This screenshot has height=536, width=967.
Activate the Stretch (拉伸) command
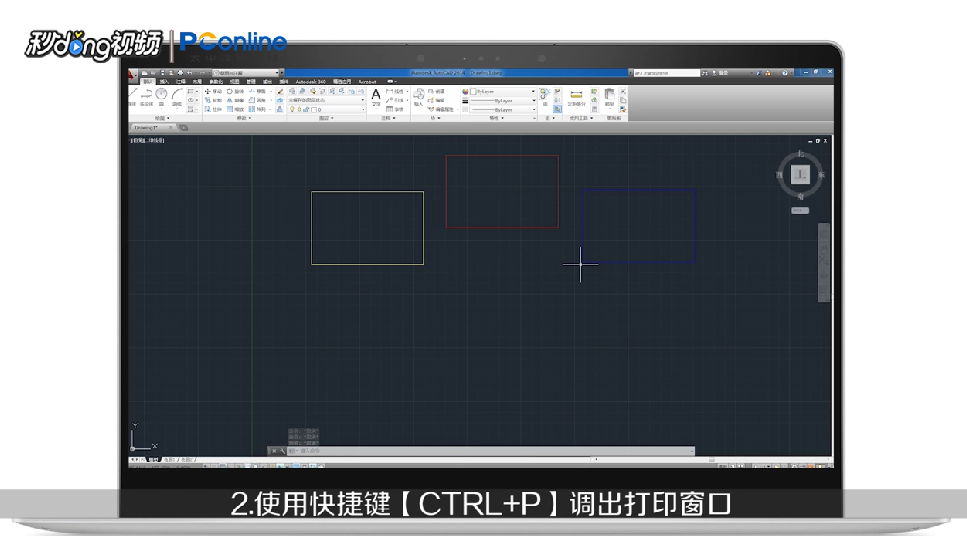(x=213, y=109)
